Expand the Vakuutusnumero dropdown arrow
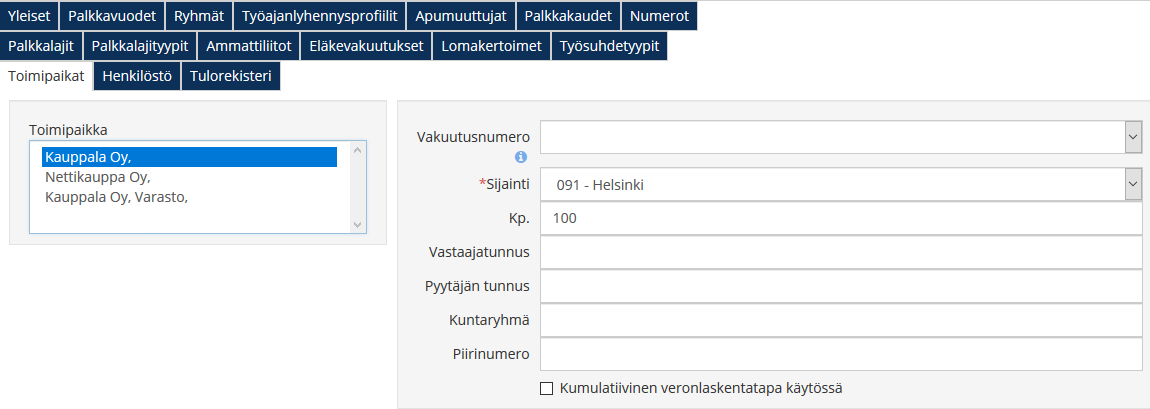The height and width of the screenshot is (409, 1150). point(1133,136)
